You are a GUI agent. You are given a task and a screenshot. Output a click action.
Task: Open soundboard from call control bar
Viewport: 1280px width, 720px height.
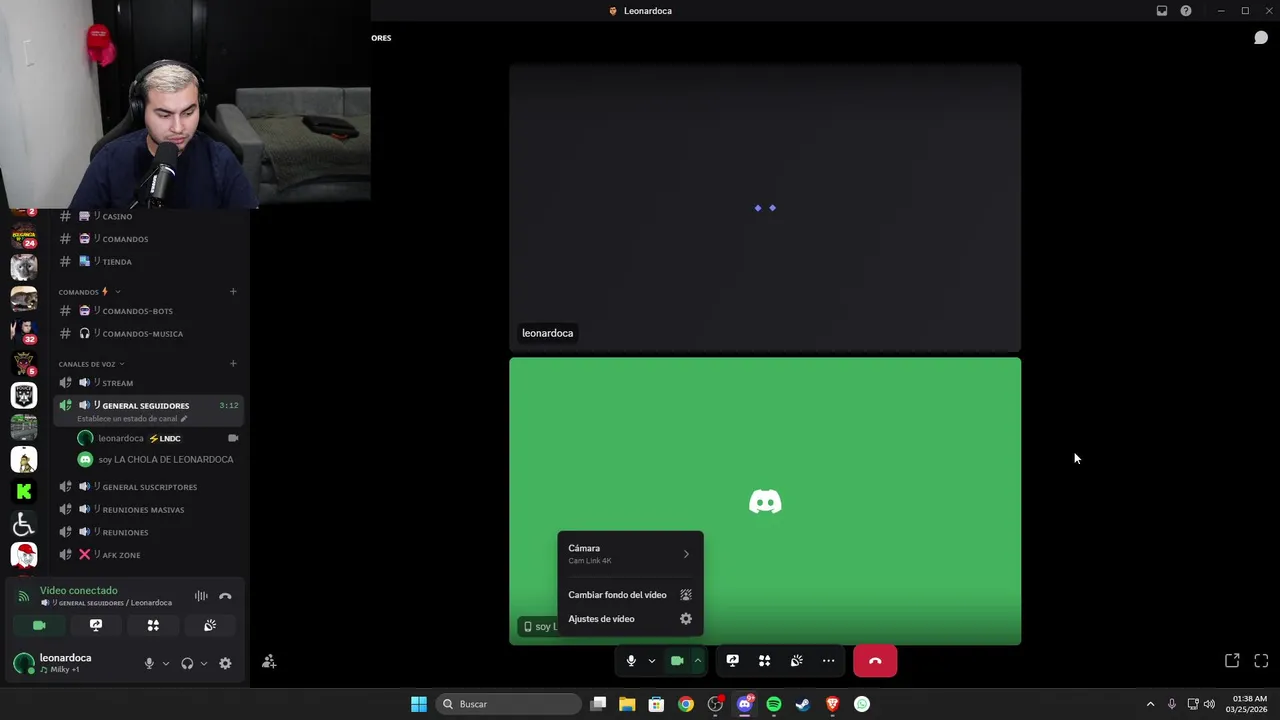click(796, 661)
